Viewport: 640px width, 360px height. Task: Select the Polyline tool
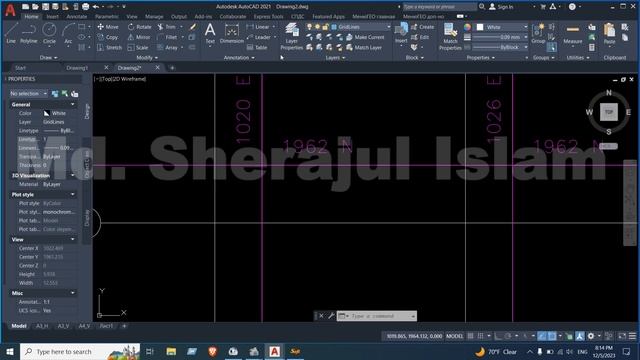click(29, 33)
